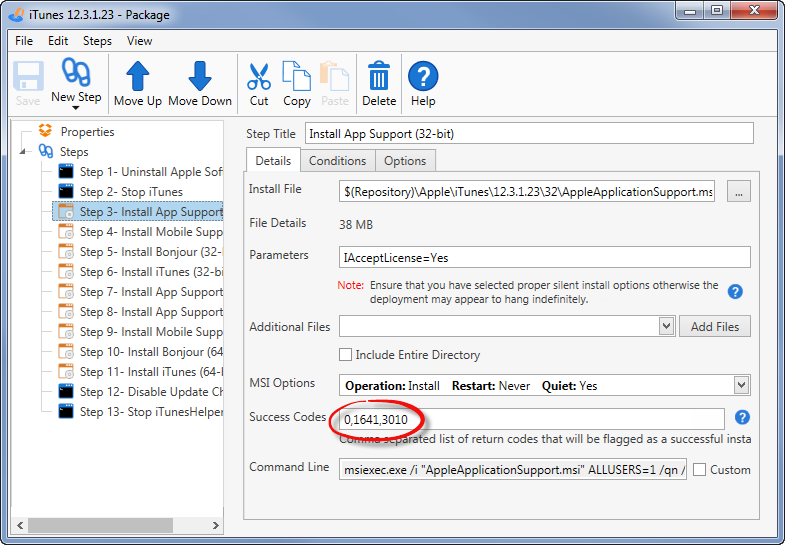Select the Details tab
785x545 pixels.
[273, 160]
